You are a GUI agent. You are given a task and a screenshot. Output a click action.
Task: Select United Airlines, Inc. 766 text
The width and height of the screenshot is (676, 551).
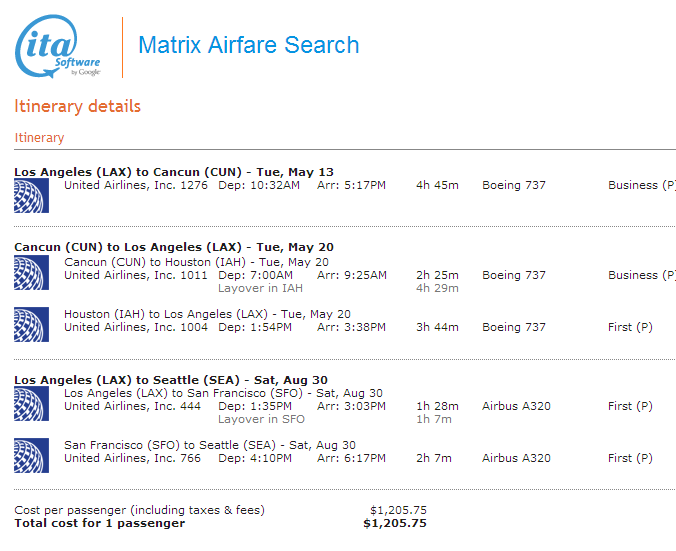pyautogui.click(x=132, y=458)
